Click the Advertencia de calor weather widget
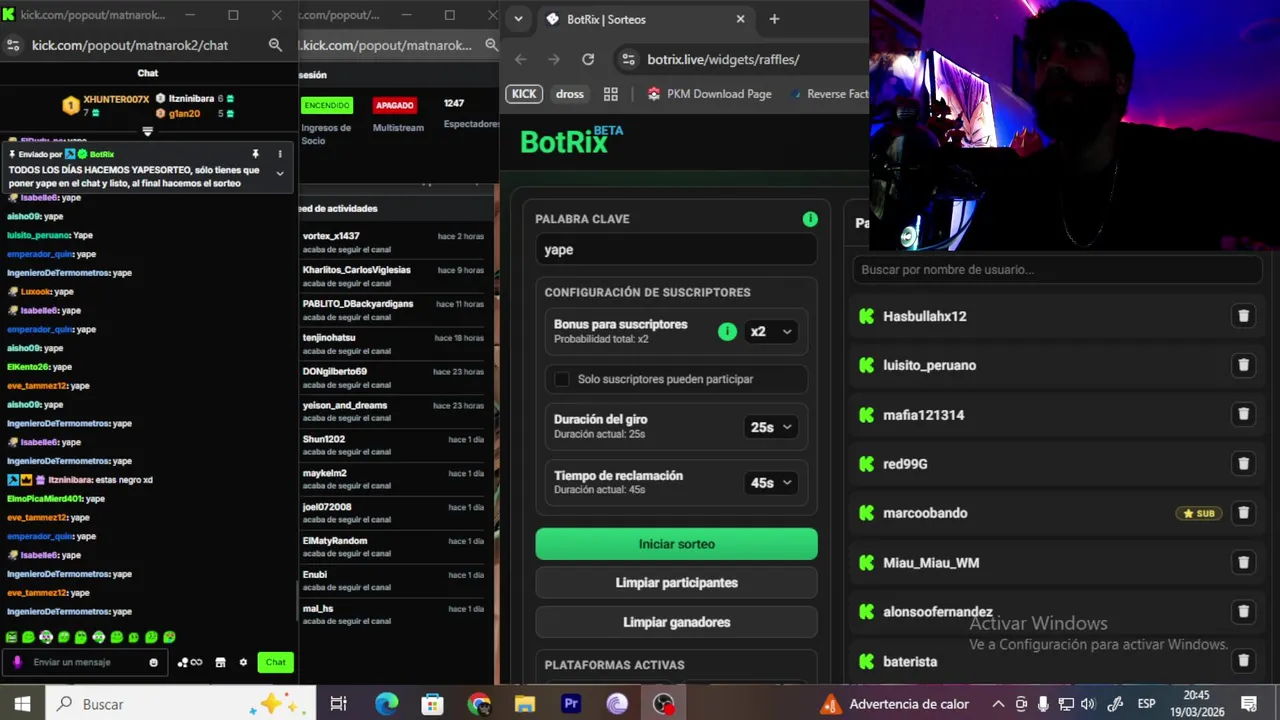Viewport: 1280px width, 720px height. (x=894, y=704)
